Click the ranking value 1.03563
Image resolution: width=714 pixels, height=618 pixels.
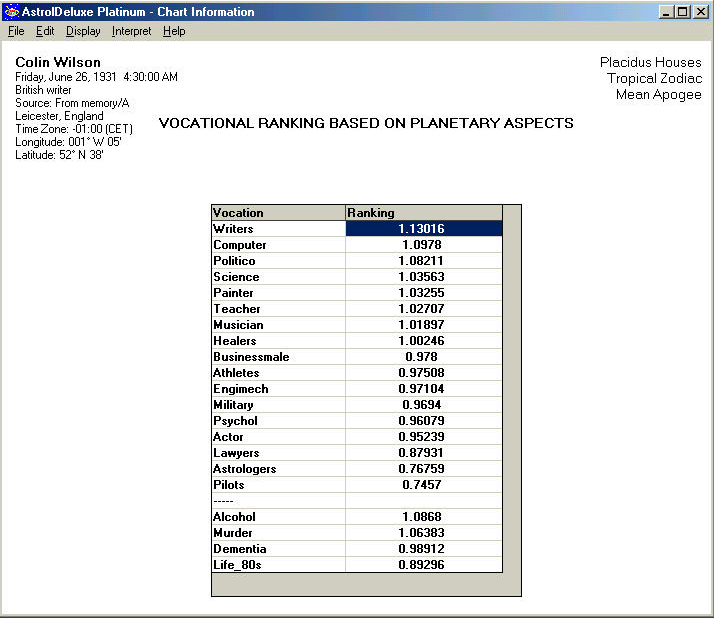click(424, 276)
